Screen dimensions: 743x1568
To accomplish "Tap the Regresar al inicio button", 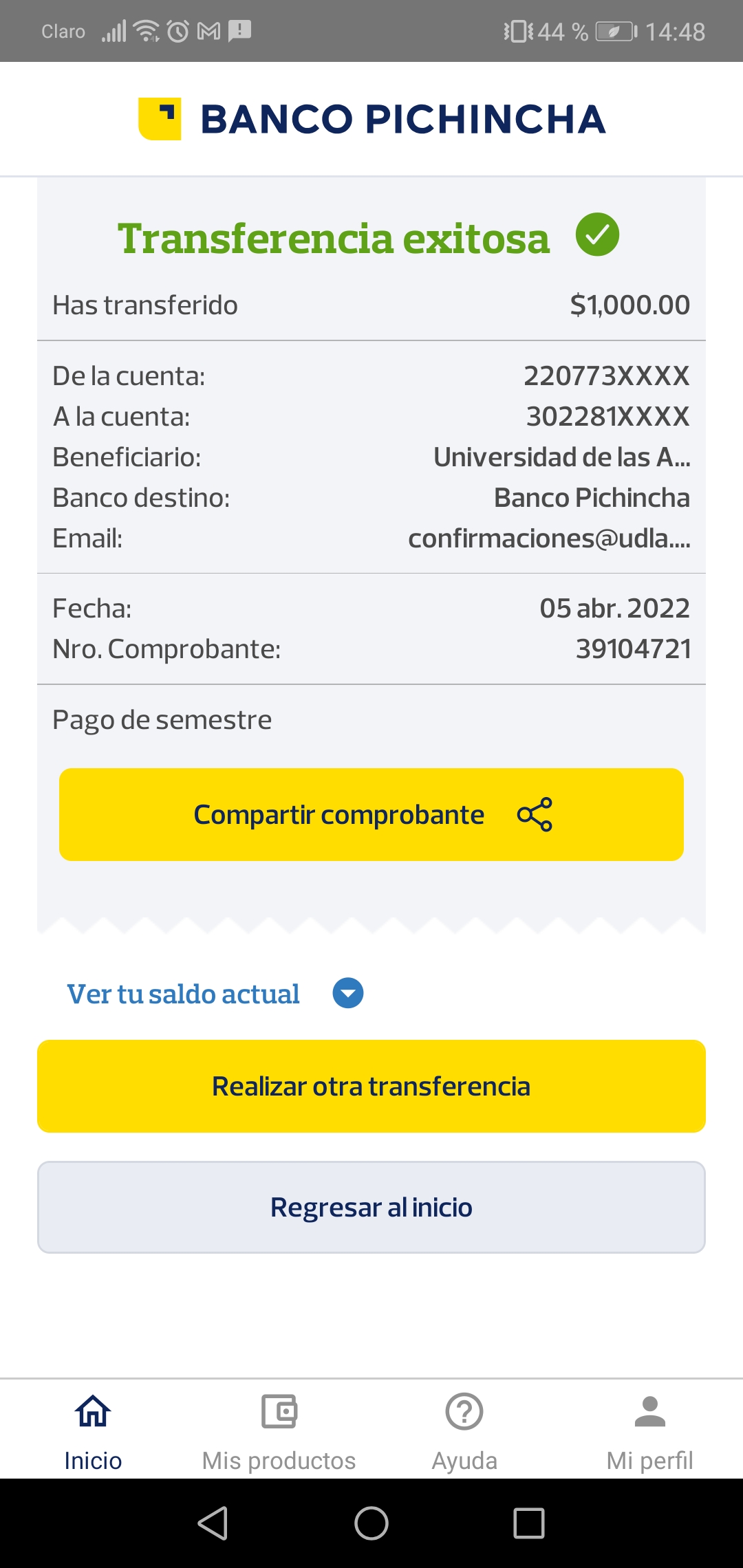I will click(x=371, y=1207).
